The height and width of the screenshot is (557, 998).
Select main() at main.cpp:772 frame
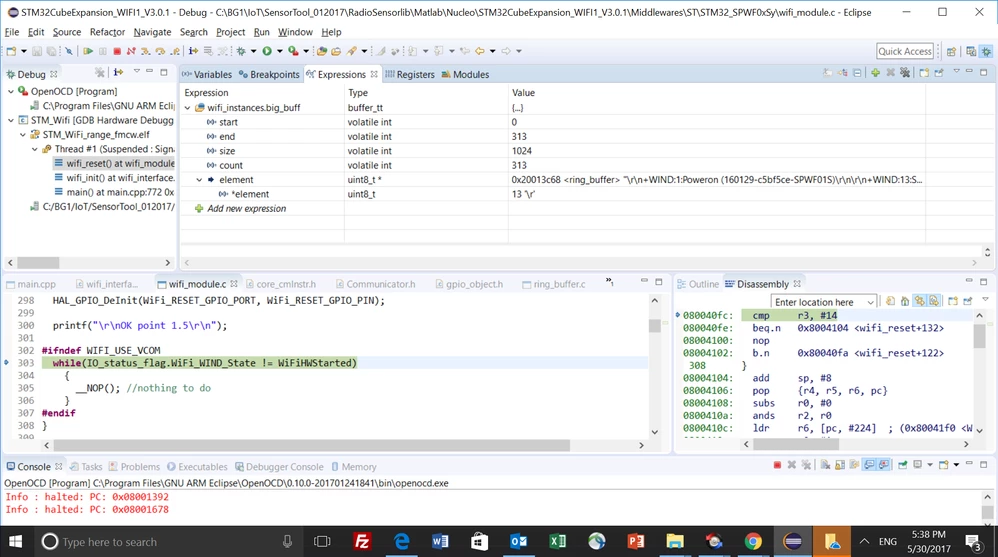pos(114,192)
